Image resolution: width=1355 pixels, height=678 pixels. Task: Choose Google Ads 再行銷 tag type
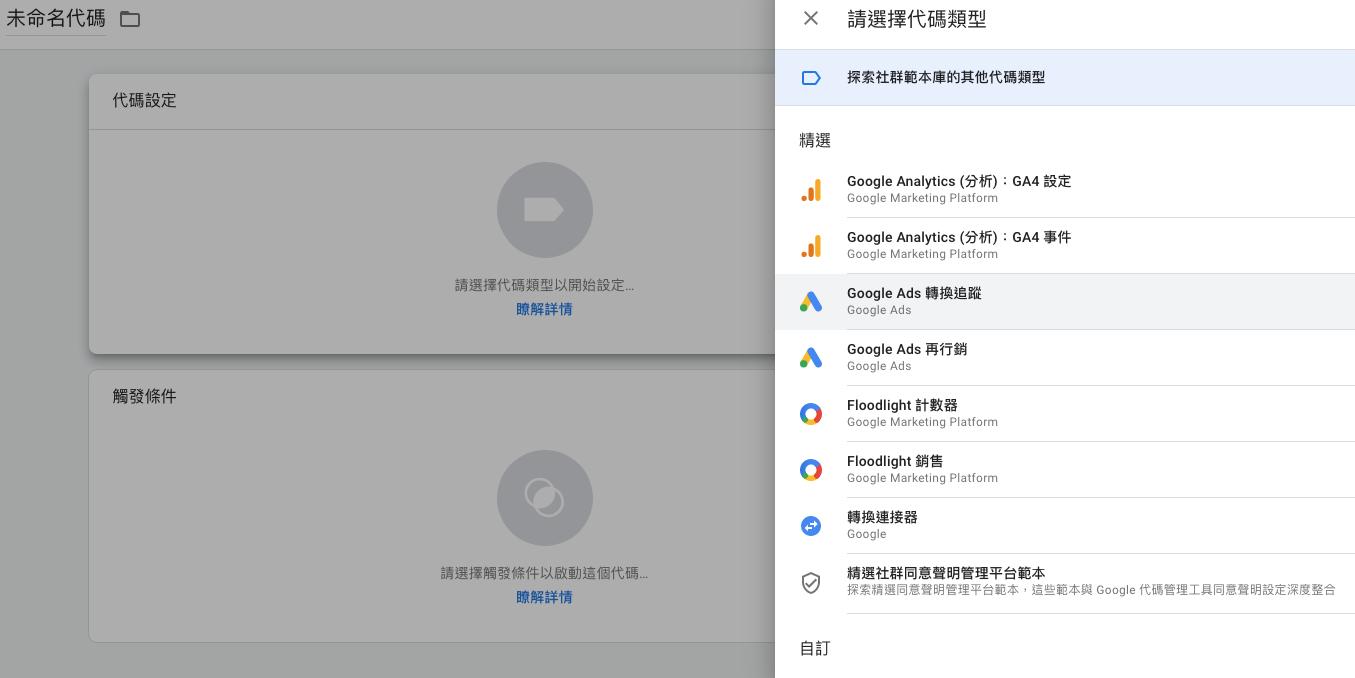[x=1065, y=358]
